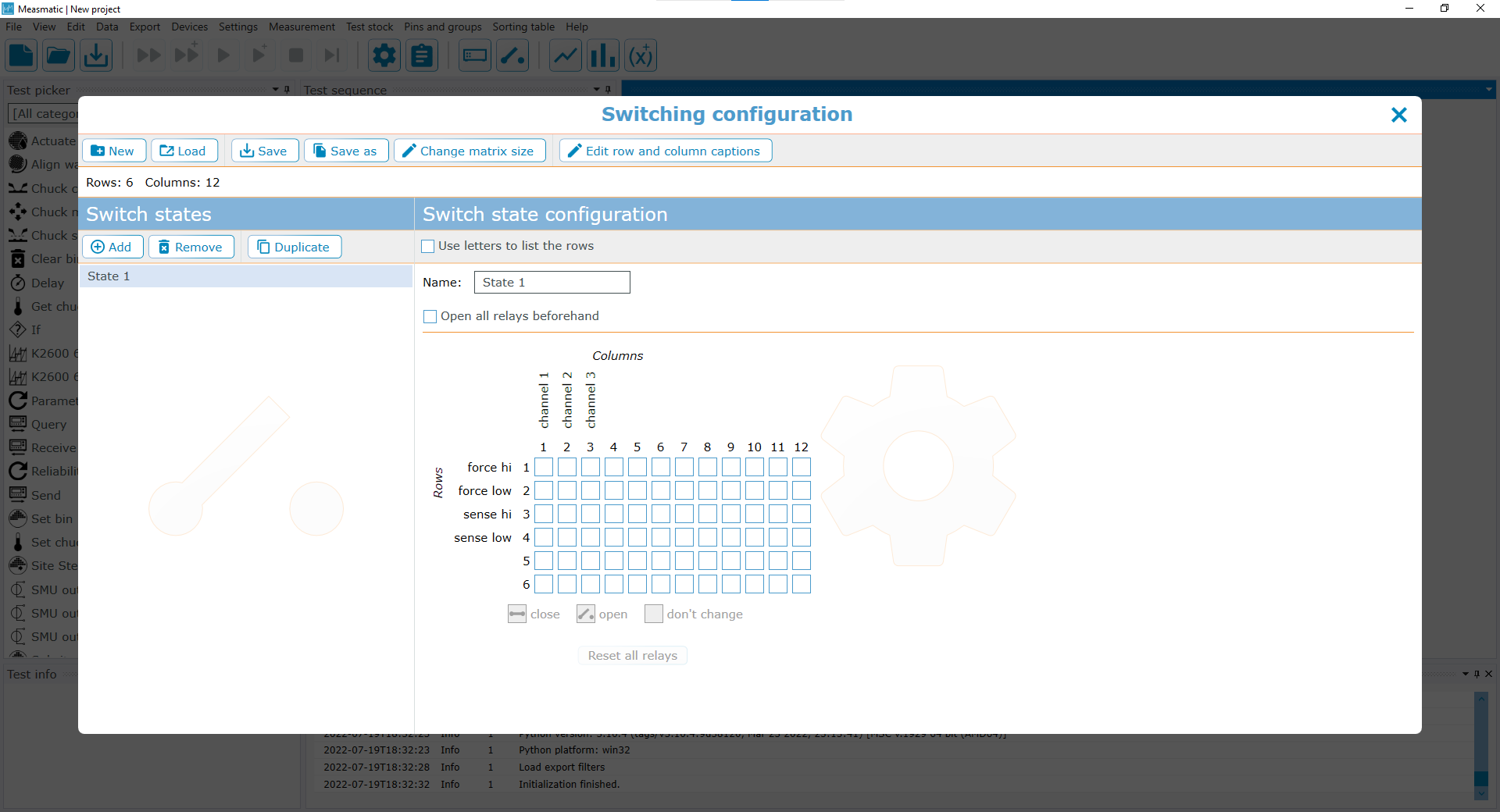
Task: Toggle relay sense hi row, column 3
Action: (591, 515)
